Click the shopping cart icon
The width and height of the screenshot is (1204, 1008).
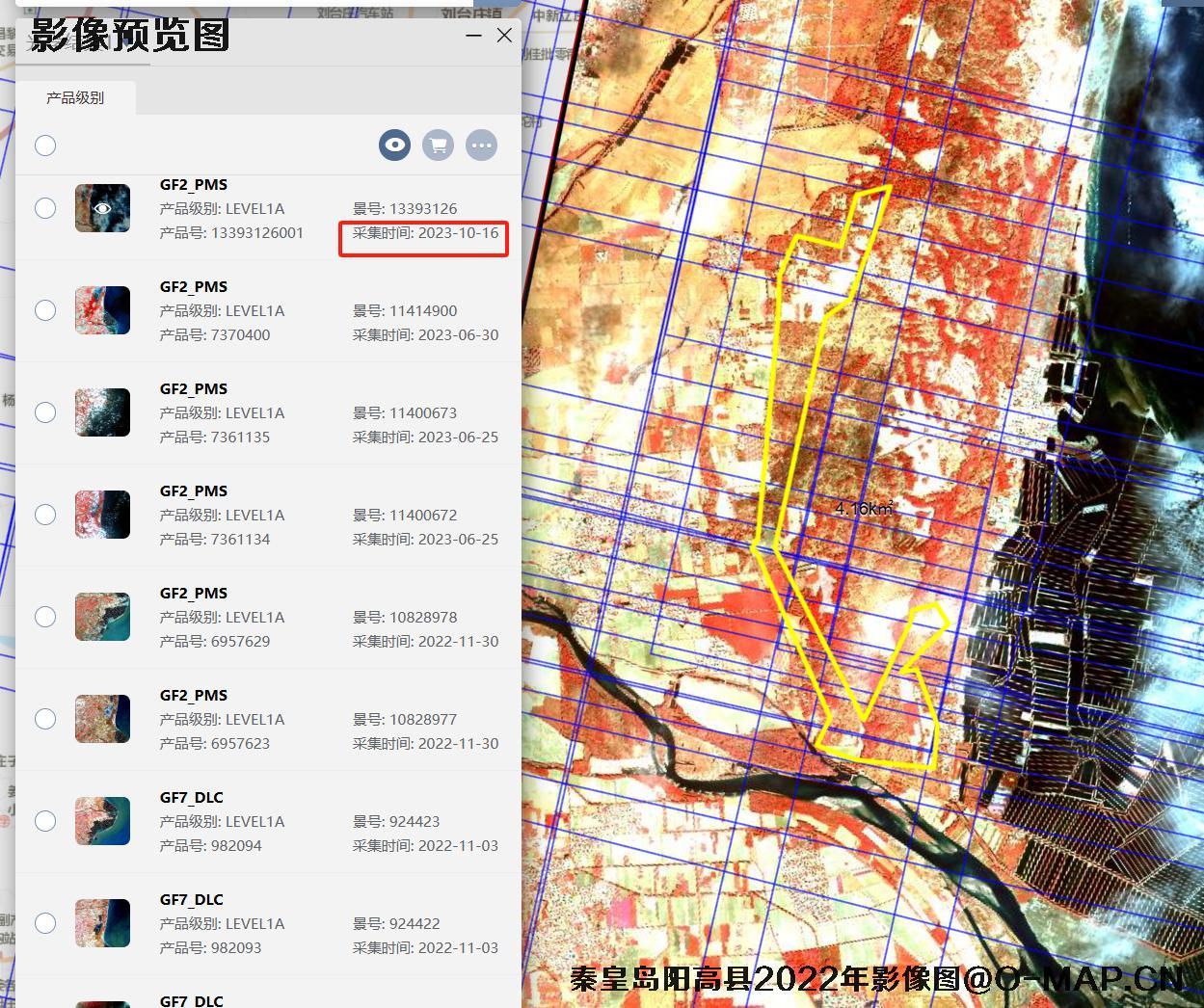pyautogui.click(x=438, y=146)
